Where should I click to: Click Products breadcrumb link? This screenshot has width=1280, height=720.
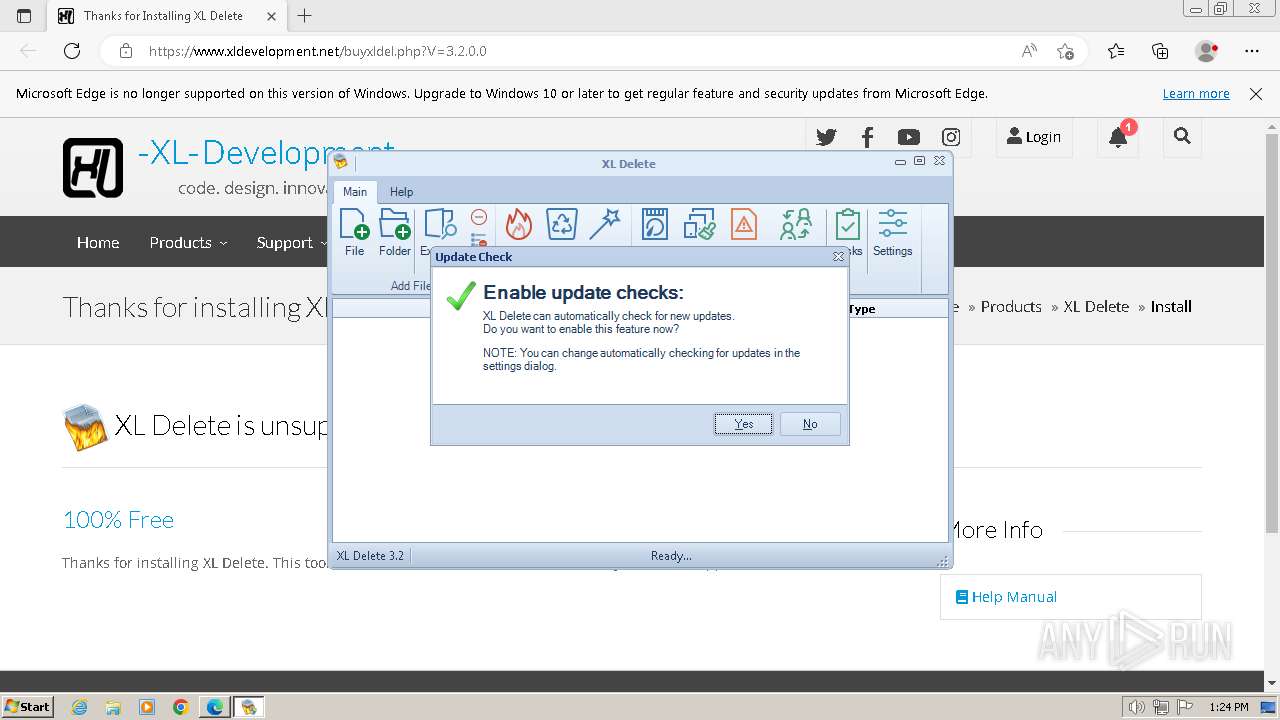(x=1011, y=307)
